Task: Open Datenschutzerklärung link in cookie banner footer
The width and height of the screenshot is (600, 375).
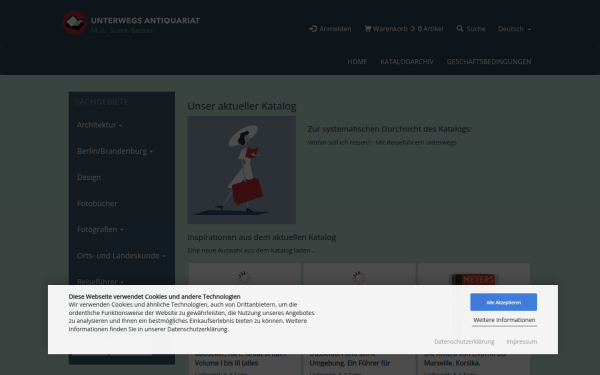Action: point(464,341)
